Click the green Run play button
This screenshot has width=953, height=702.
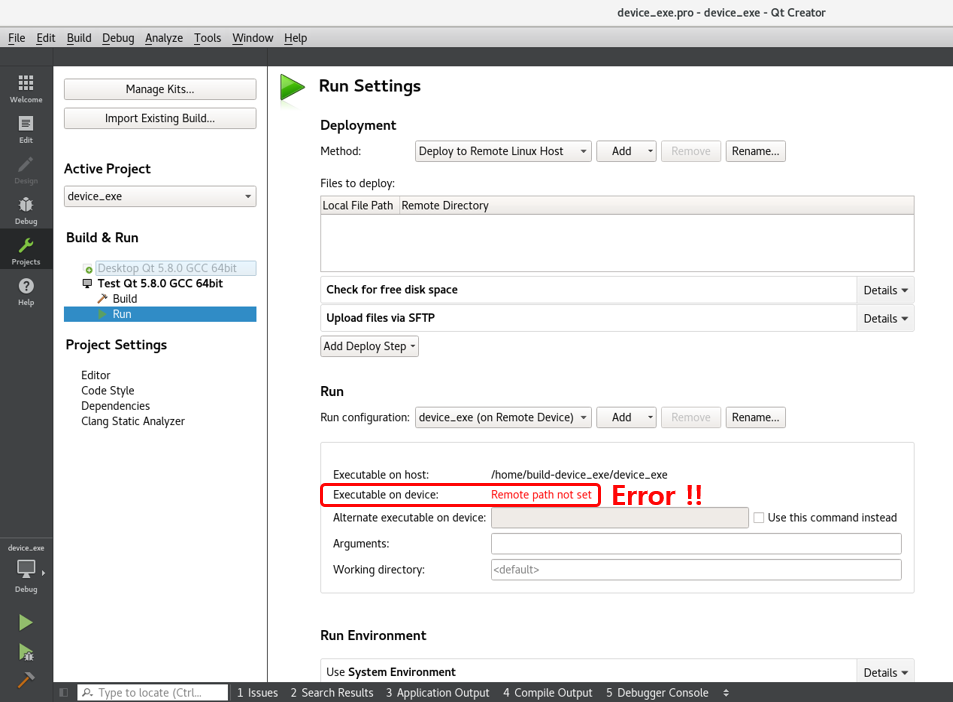pos(26,622)
